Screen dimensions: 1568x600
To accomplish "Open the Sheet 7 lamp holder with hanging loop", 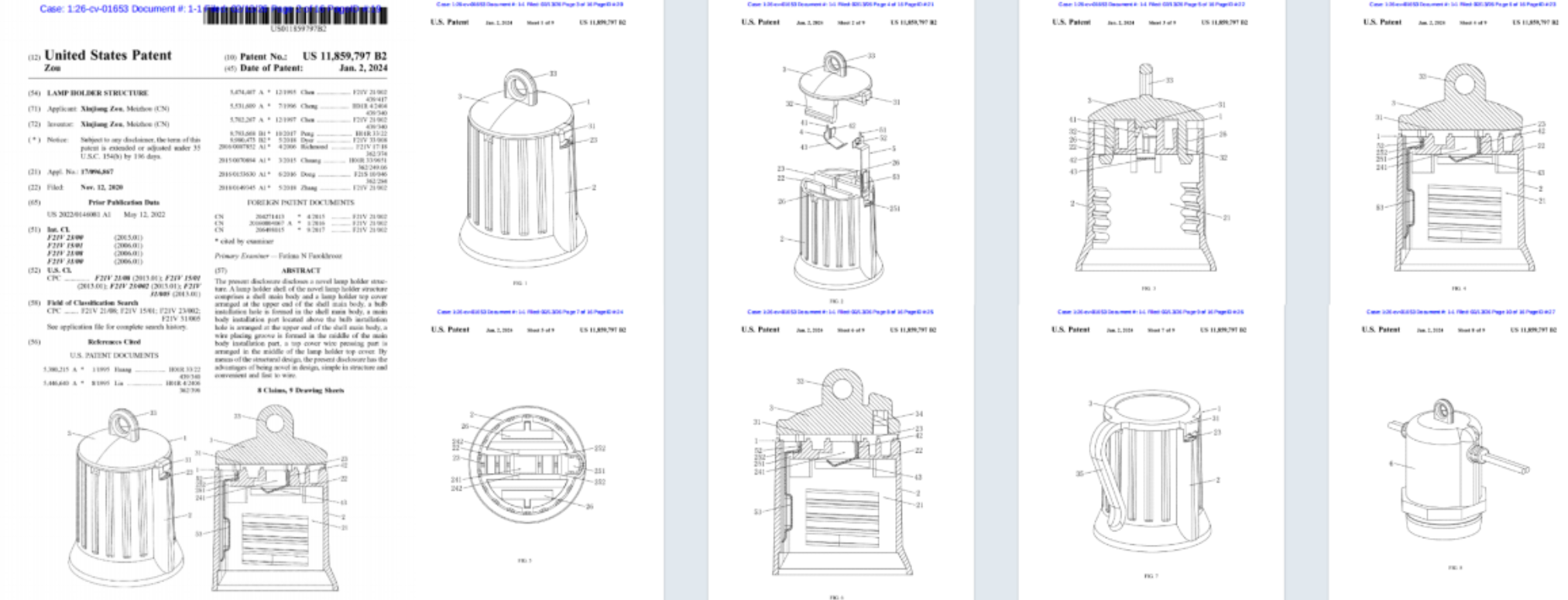I will [1150, 472].
